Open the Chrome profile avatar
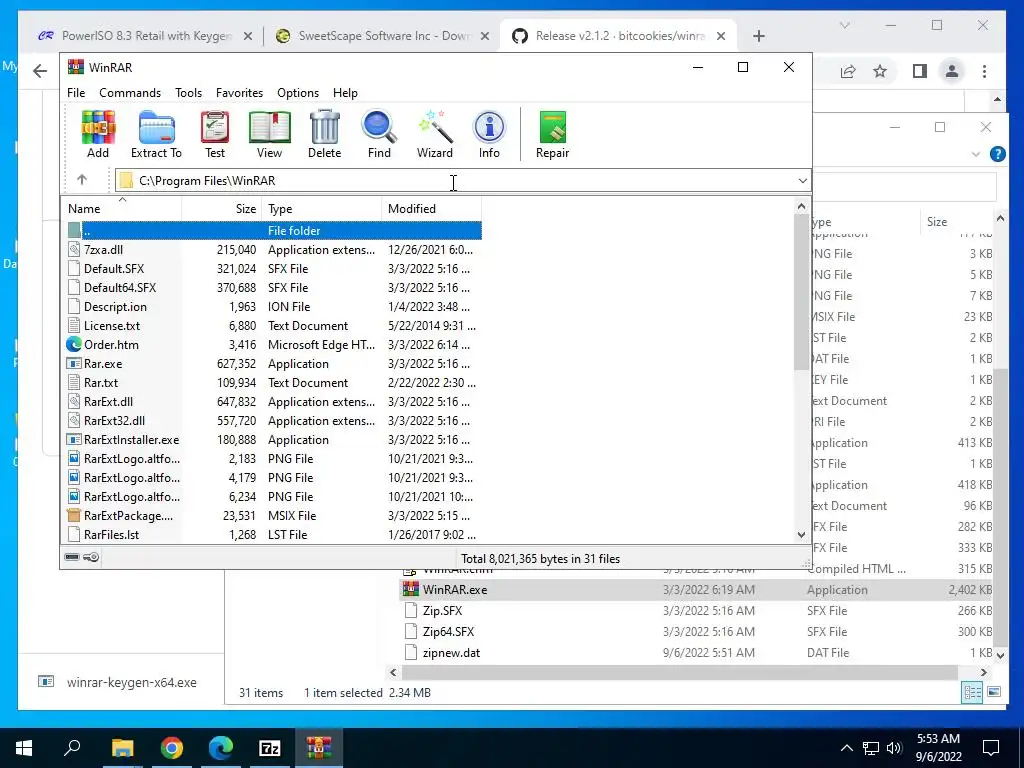Image resolution: width=1024 pixels, height=768 pixels. 952,71
